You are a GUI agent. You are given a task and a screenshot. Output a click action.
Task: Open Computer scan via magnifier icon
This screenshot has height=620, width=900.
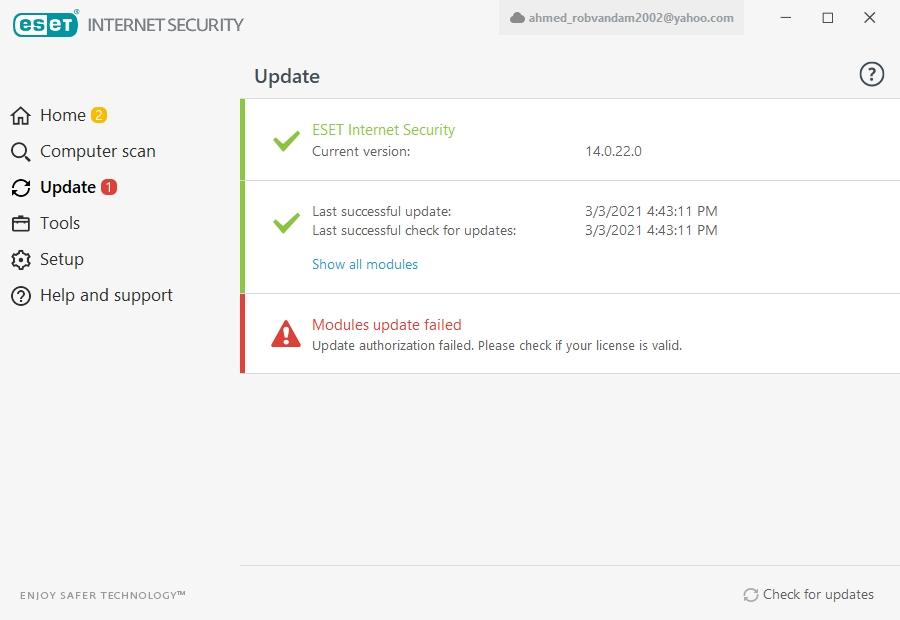click(21, 152)
